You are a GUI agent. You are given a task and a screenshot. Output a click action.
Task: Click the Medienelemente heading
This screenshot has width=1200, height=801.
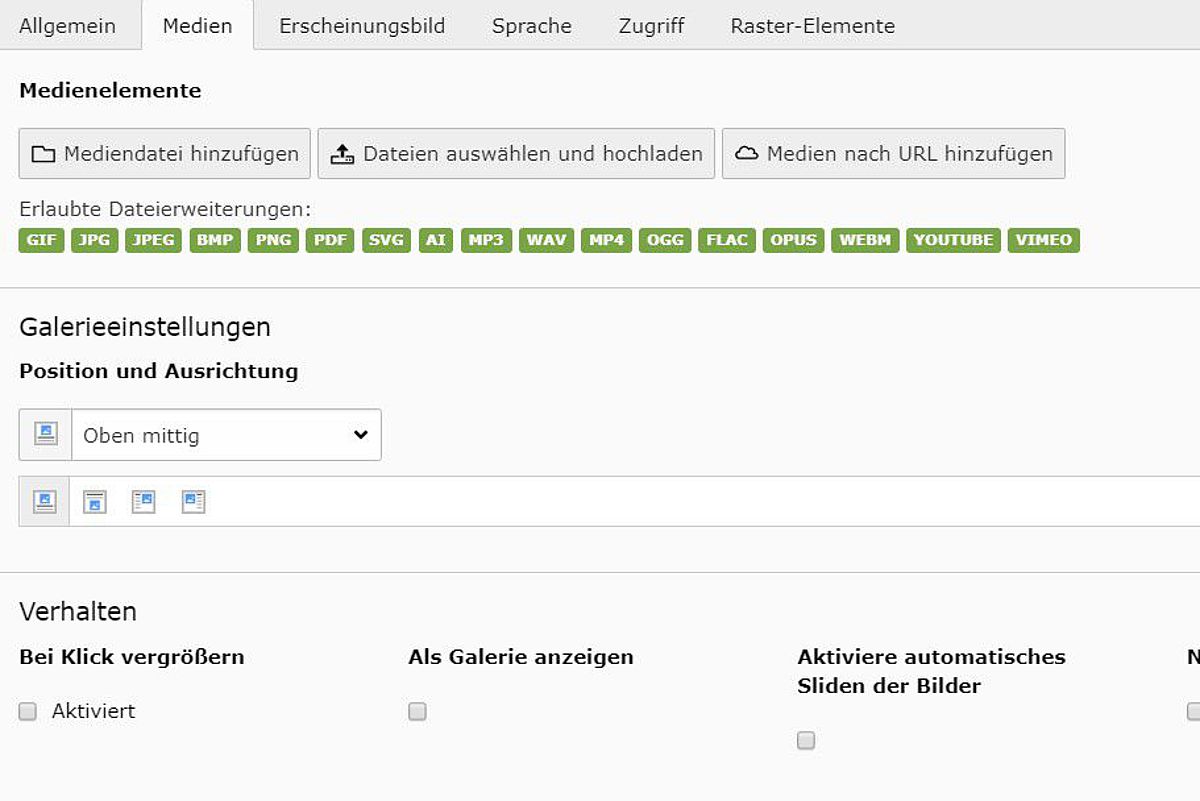(x=110, y=91)
